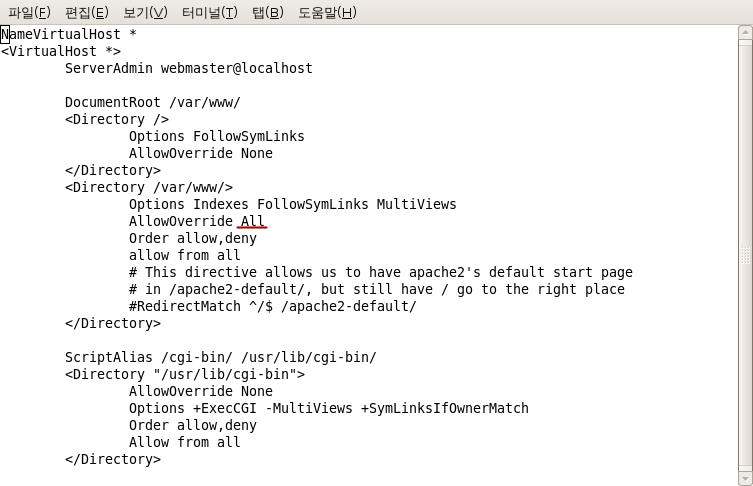
Task: Click on 'webmaster@localhost' text
Action: pos(236,68)
